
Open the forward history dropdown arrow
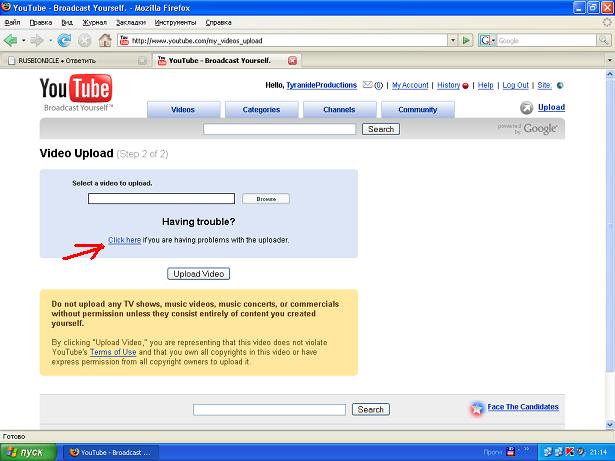click(x=50, y=40)
